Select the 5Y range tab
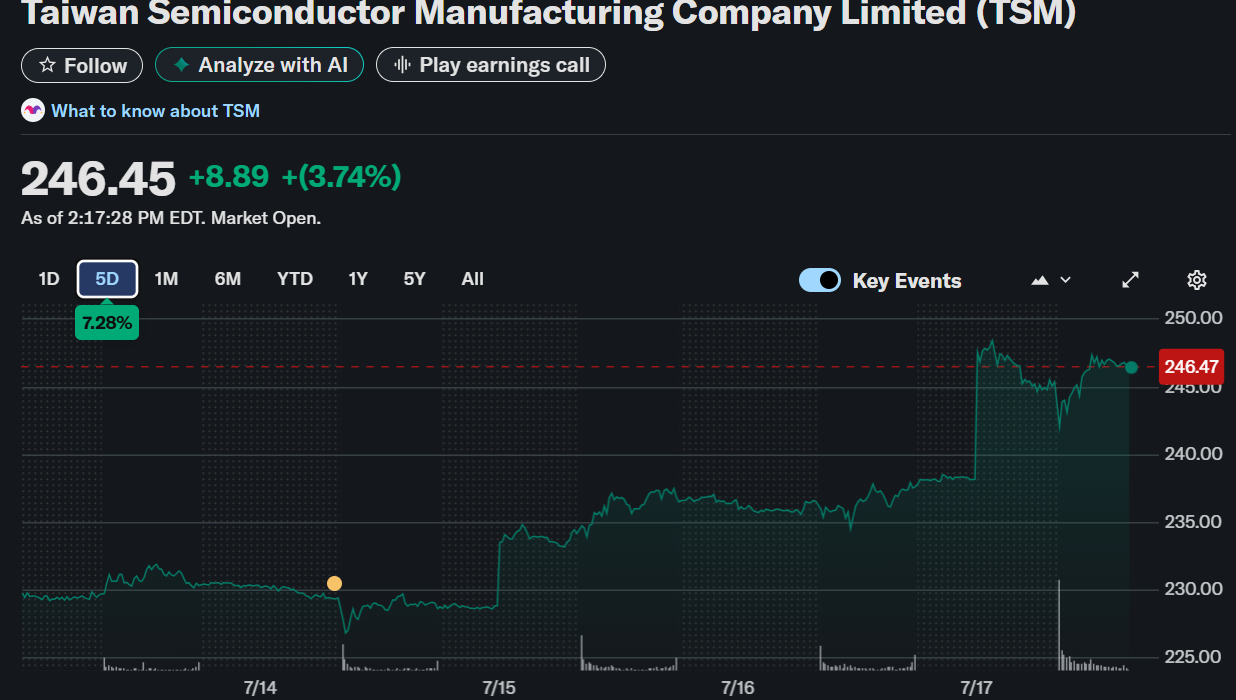1236x700 pixels. pyautogui.click(x=414, y=279)
